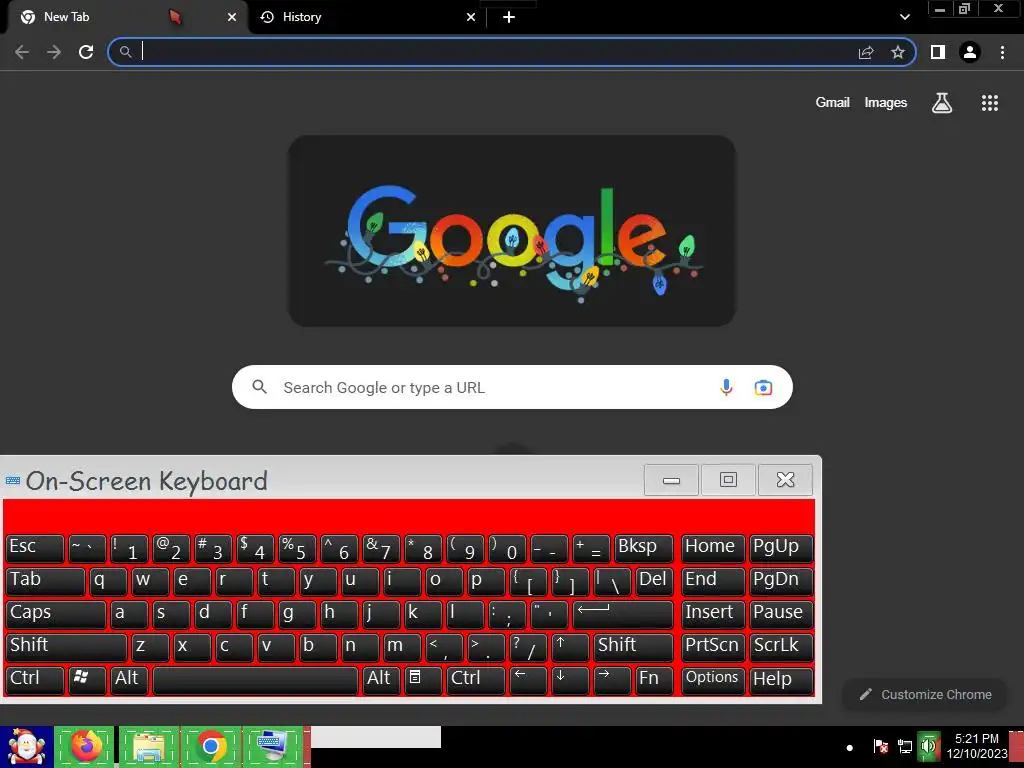Screen dimensions: 1024x768
Task: Click Bksp key on keyboard
Action: 643,548
